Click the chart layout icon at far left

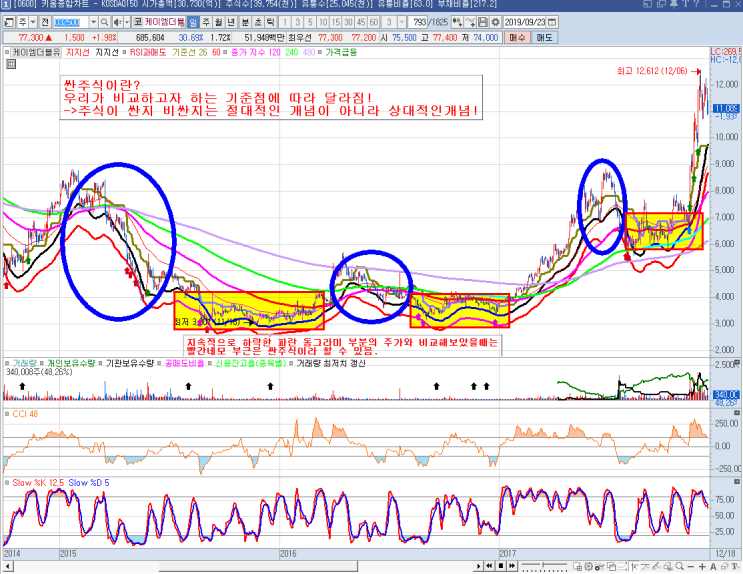click(9, 22)
